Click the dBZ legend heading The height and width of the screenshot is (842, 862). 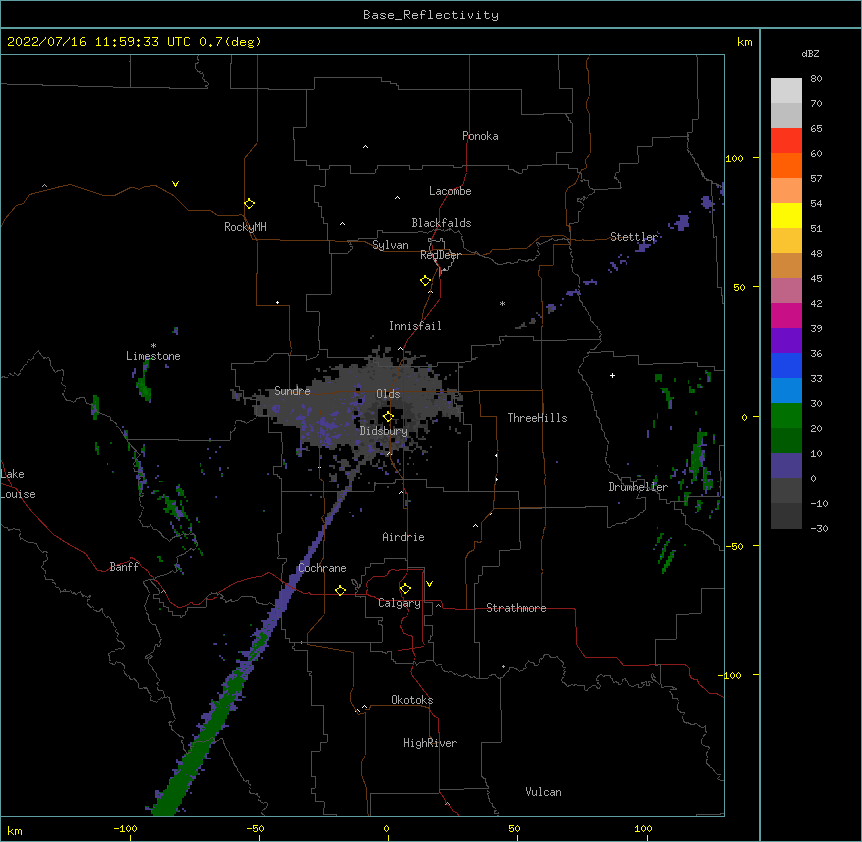pos(810,53)
